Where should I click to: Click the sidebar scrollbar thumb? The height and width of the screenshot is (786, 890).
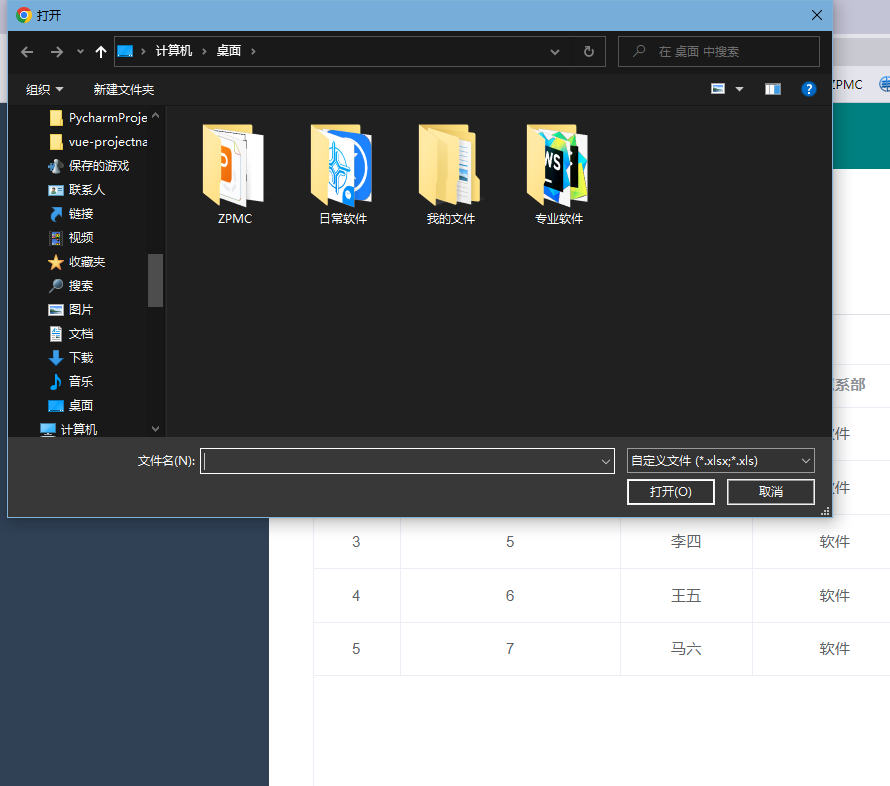click(x=156, y=280)
